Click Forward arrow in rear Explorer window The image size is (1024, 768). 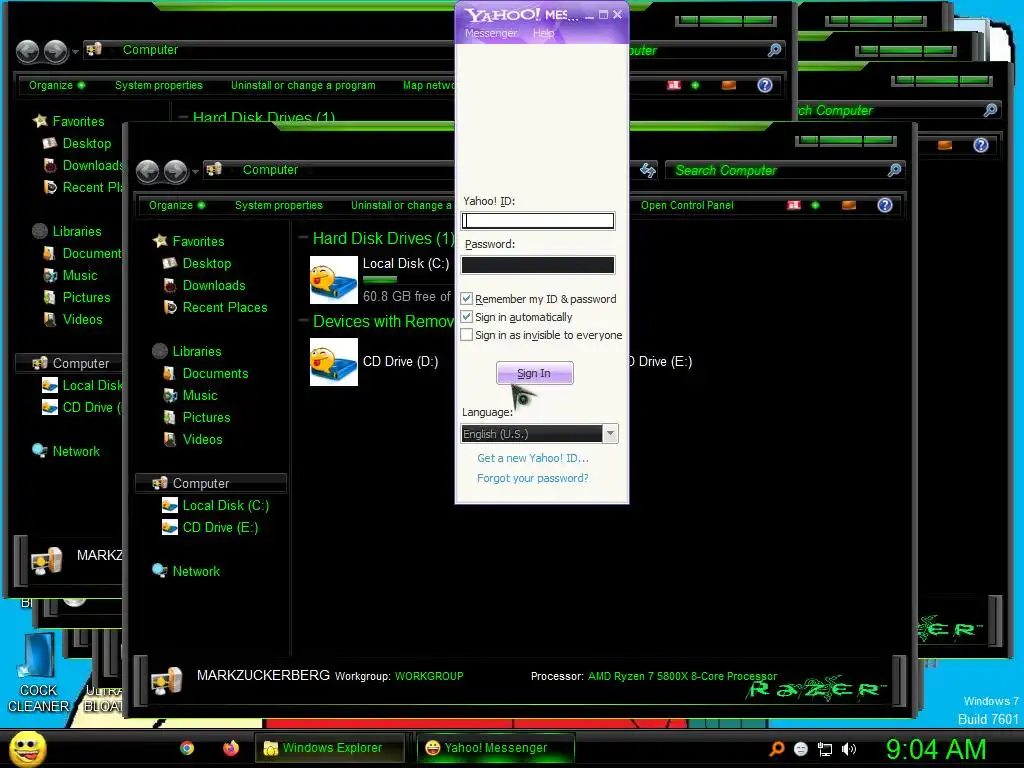56,52
